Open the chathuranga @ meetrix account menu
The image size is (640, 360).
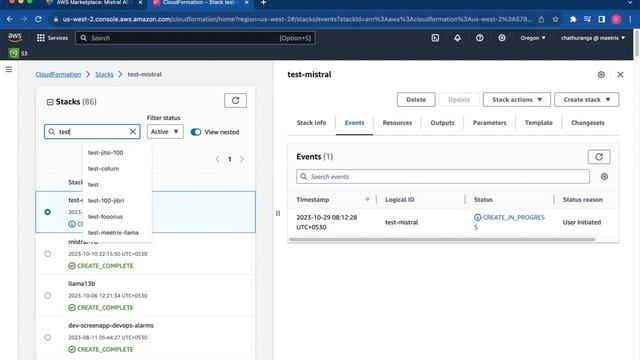coord(593,38)
